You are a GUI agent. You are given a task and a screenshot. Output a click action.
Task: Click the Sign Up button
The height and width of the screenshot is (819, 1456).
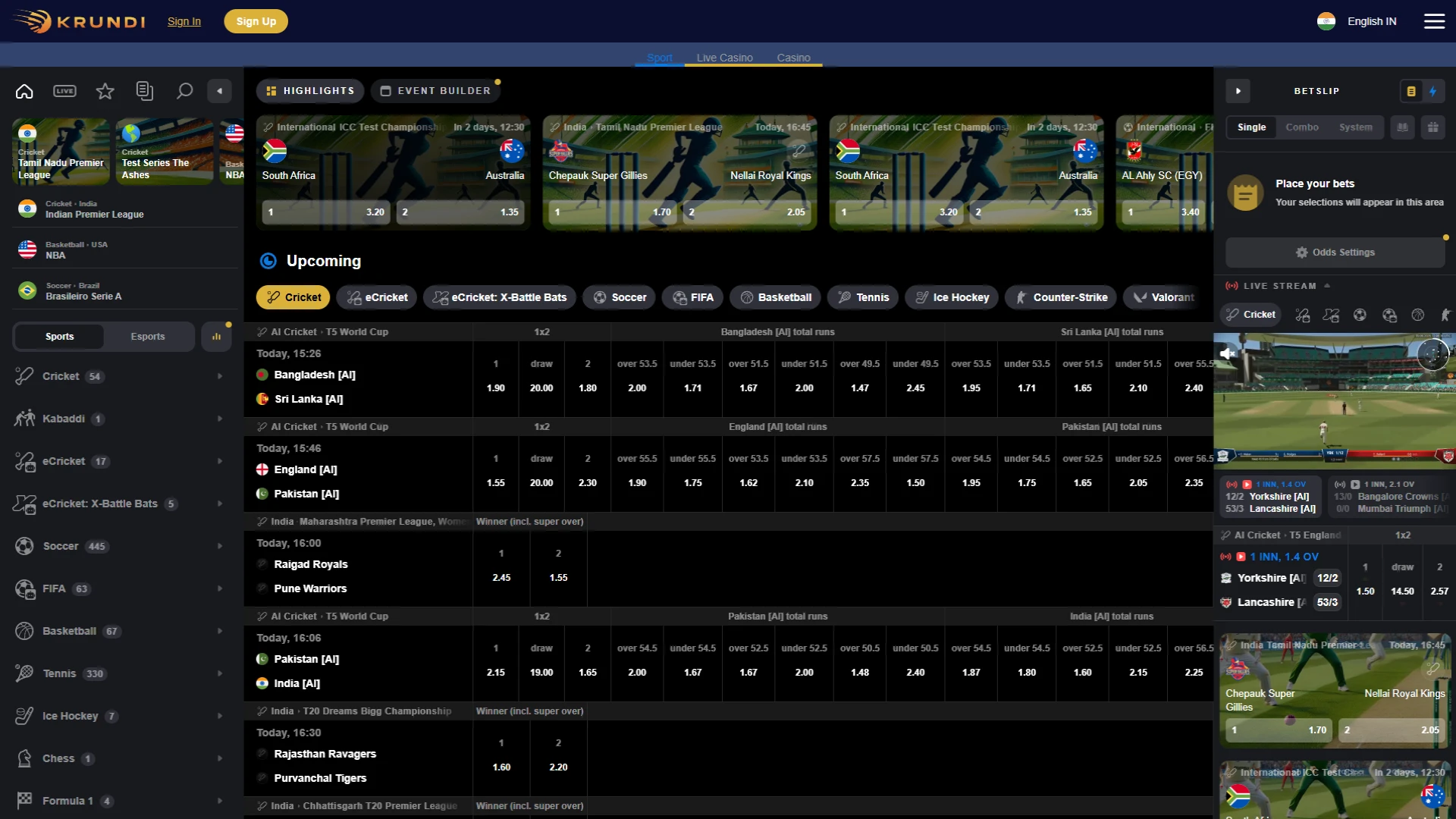256,20
